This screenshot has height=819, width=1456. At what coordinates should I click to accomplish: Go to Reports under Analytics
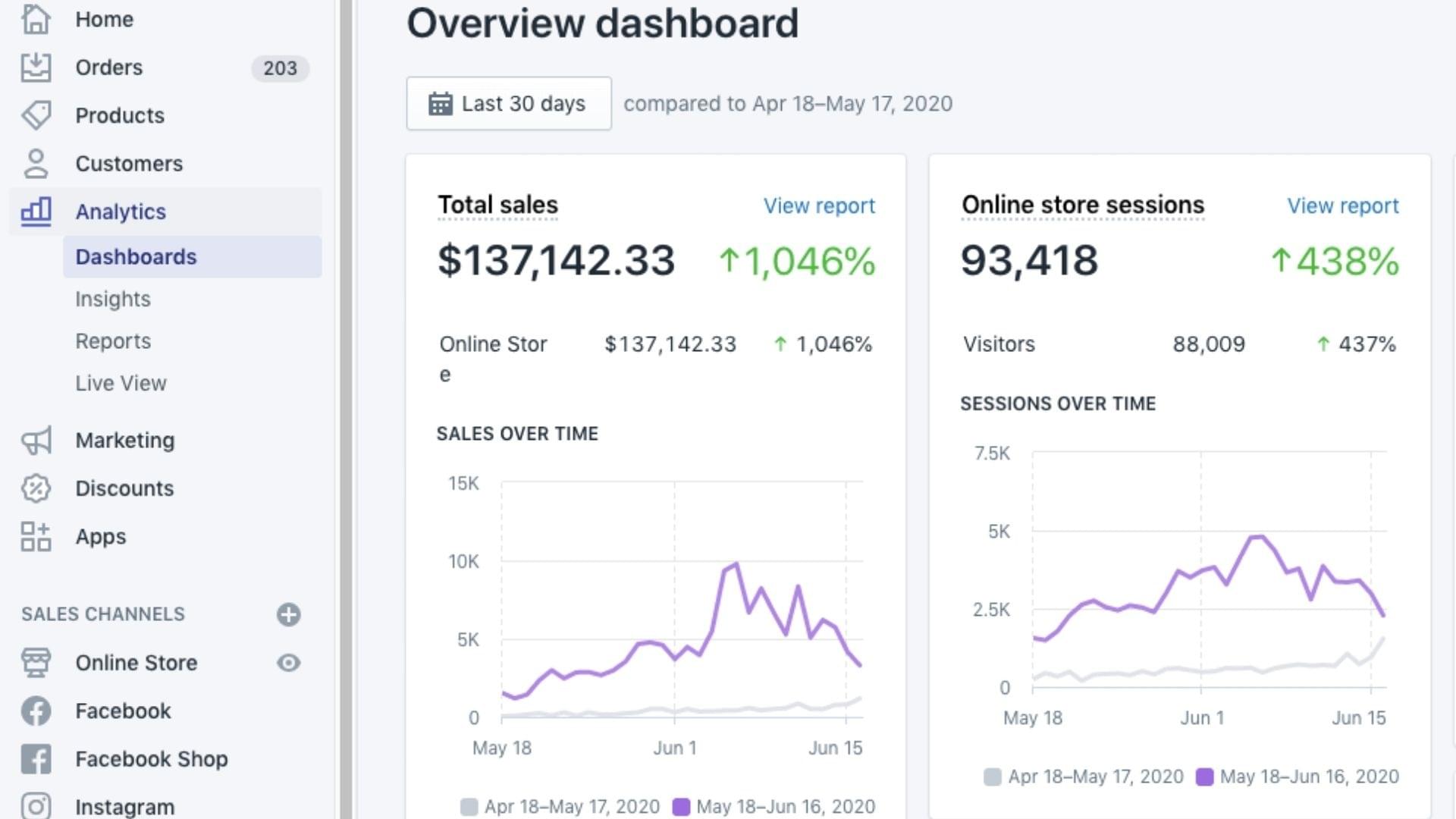pos(113,341)
